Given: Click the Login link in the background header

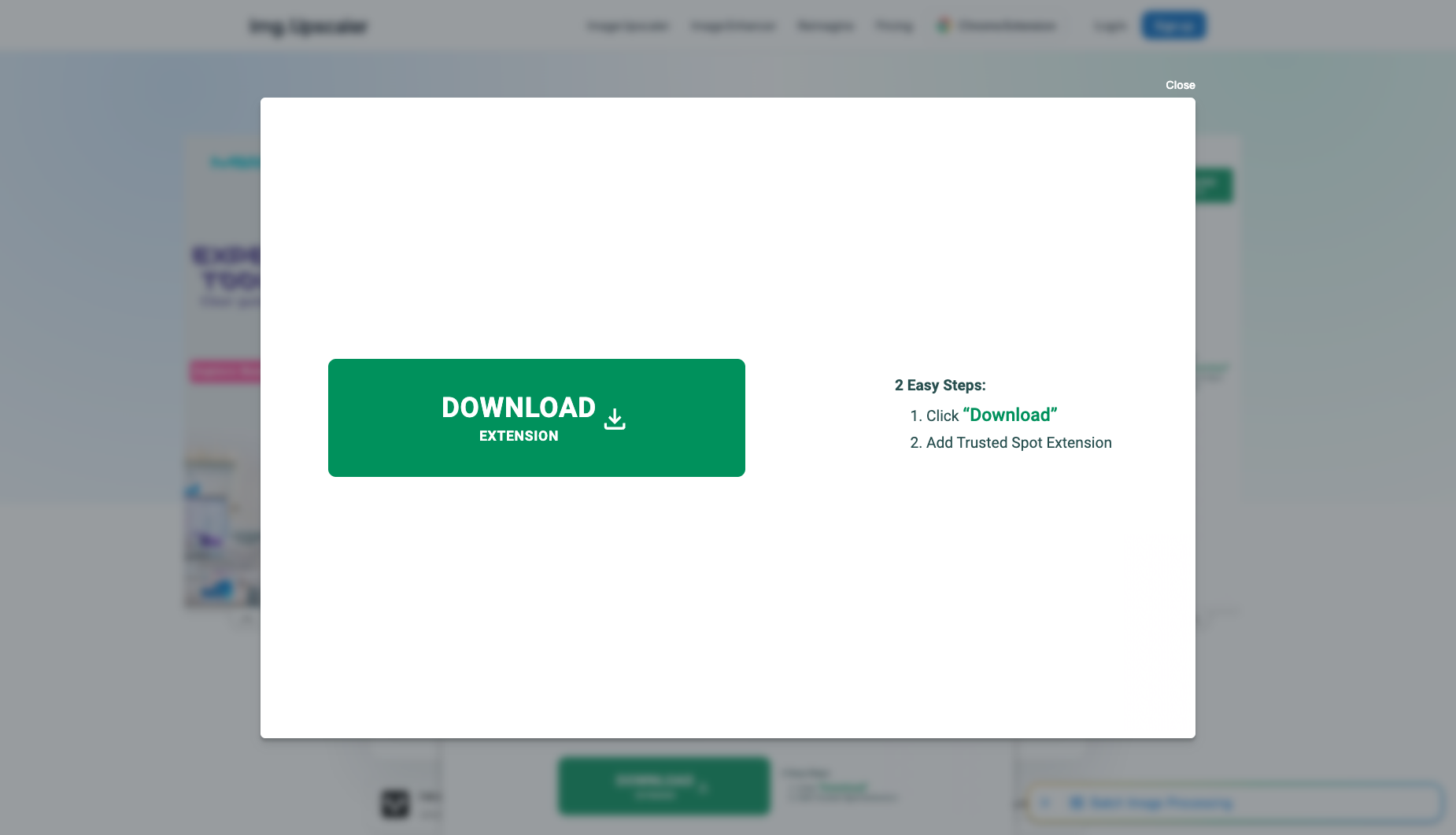Looking at the screenshot, I should tap(1110, 26).
